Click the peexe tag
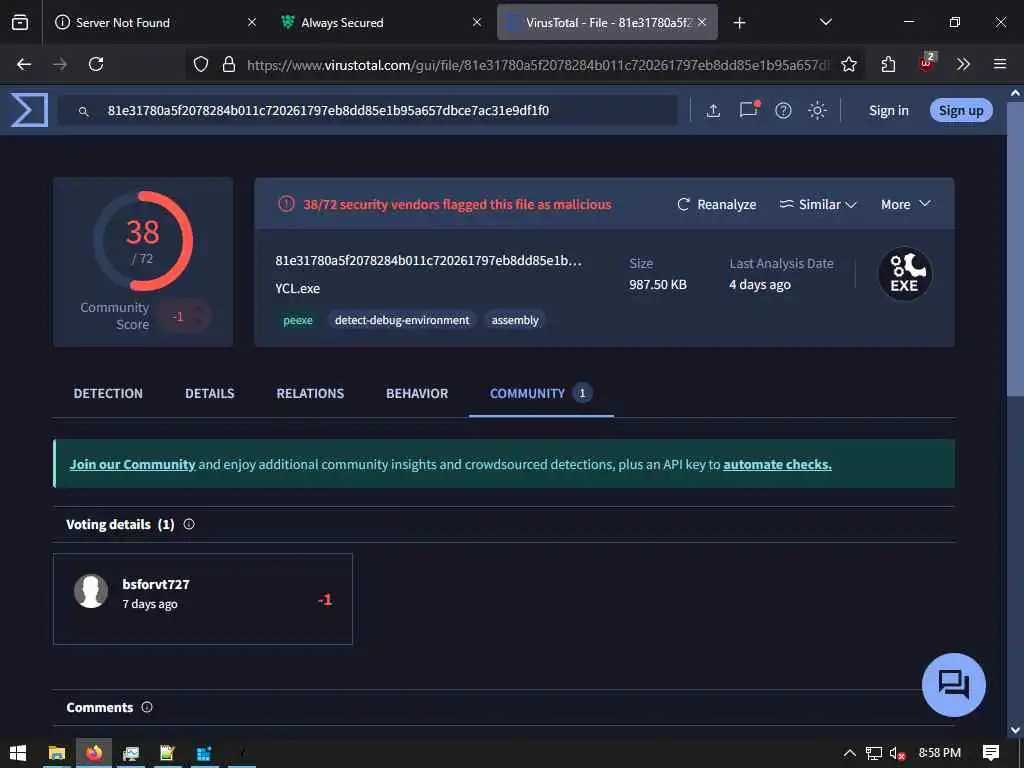The height and width of the screenshot is (768, 1024). [298, 320]
